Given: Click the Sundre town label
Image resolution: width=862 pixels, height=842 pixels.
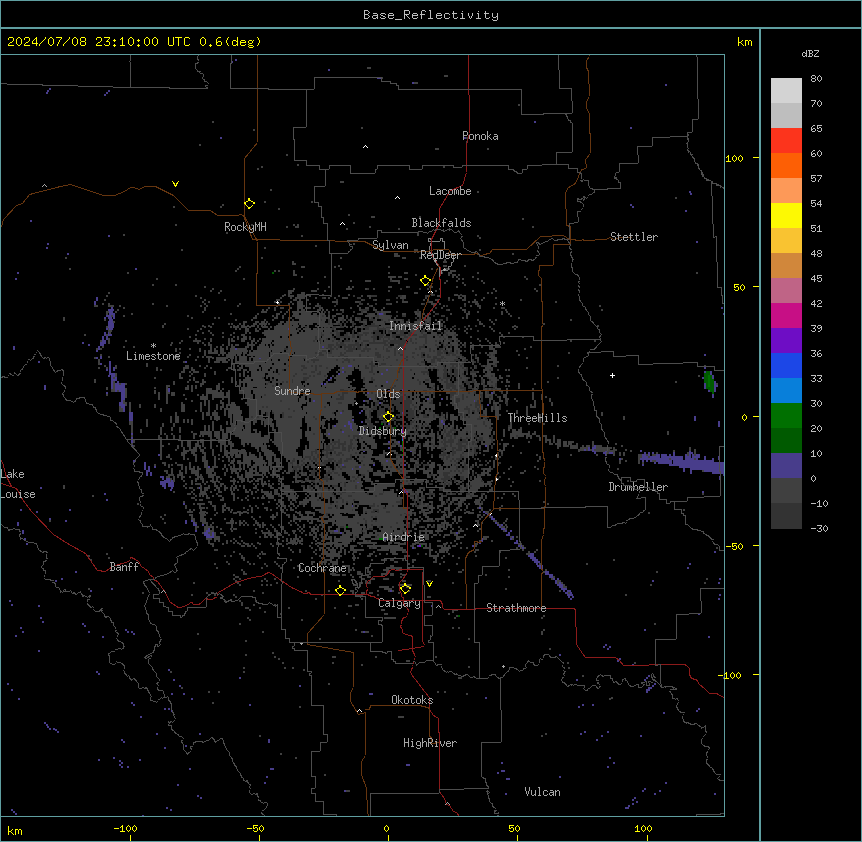Looking at the screenshot, I should coord(292,391).
